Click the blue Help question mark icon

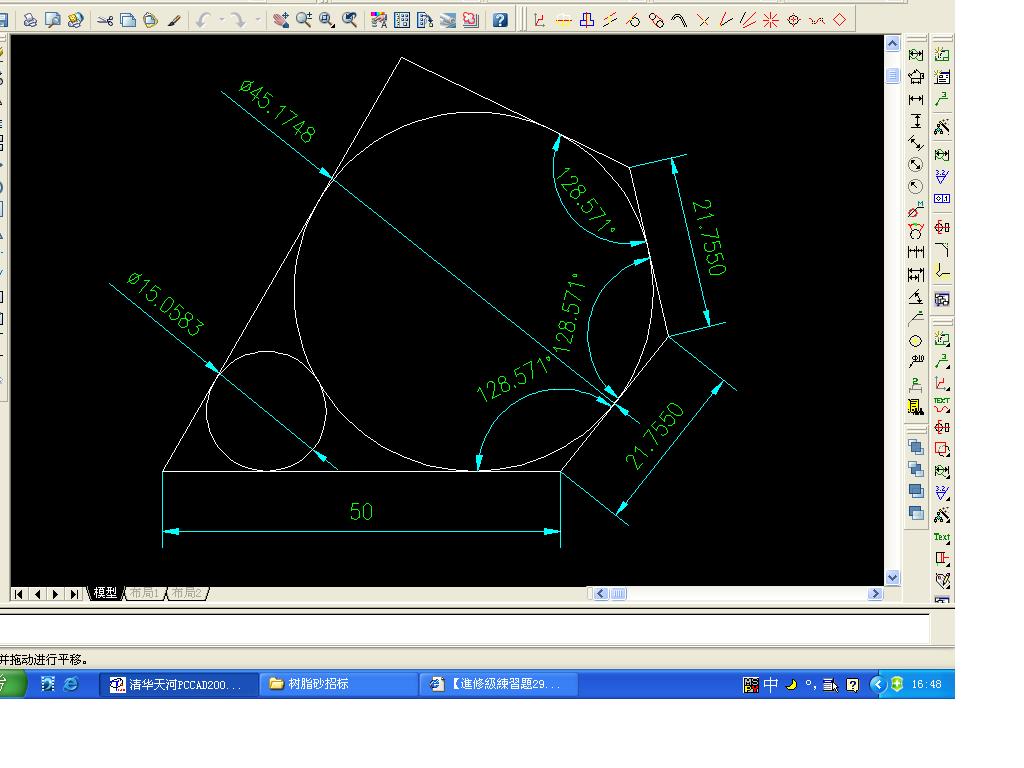(500, 20)
